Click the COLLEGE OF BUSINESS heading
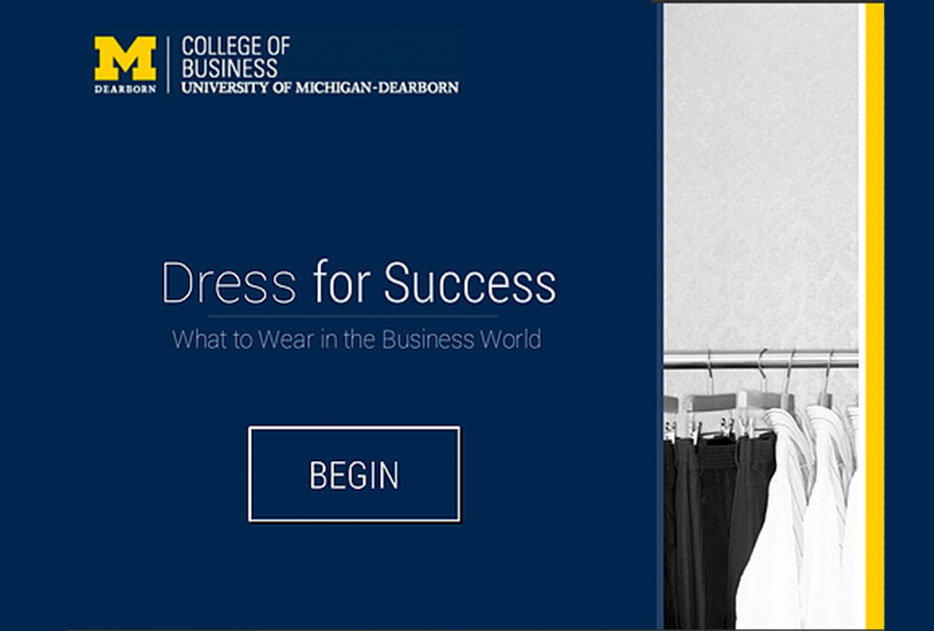Screen dimensions: 934x631 point(236,56)
